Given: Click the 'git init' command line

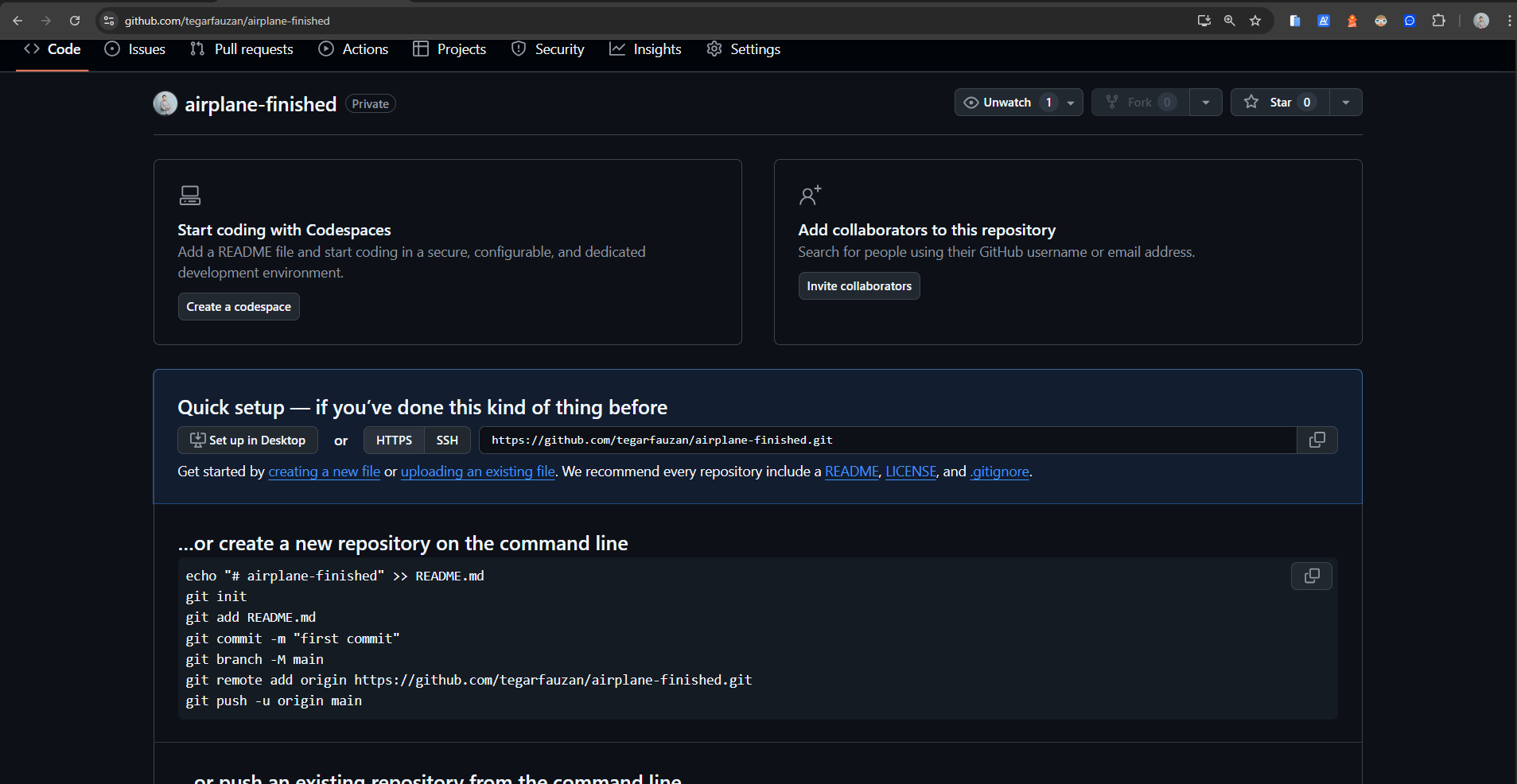Looking at the screenshot, I should coord(216,596).
